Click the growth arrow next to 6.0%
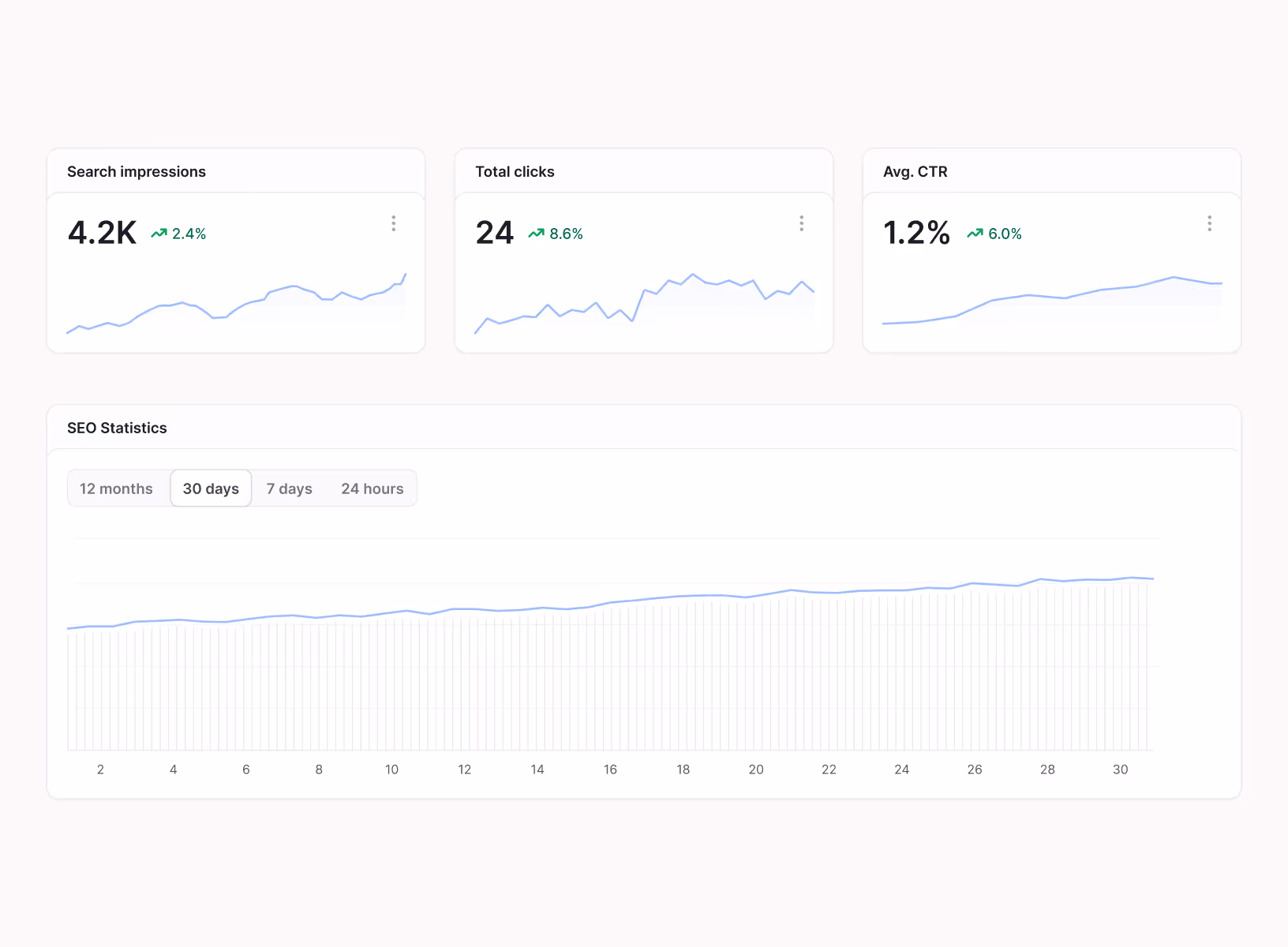 [x=975, y=234]
